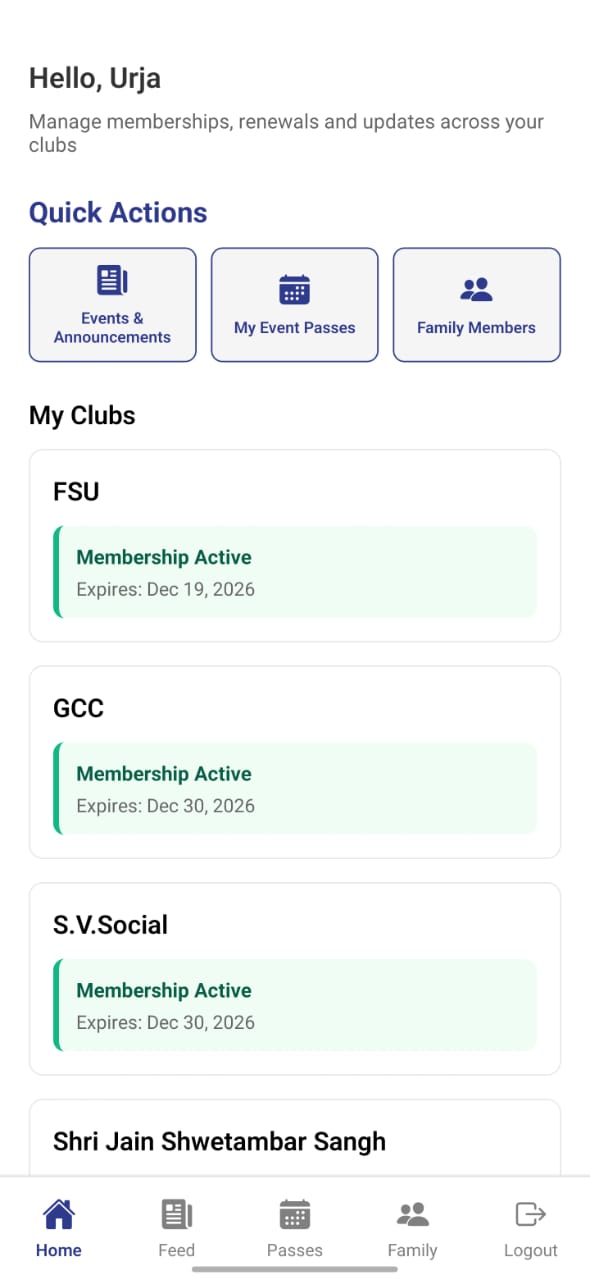
Task: Select the Family icon in the bottom bar
Action: (412, 1213)
